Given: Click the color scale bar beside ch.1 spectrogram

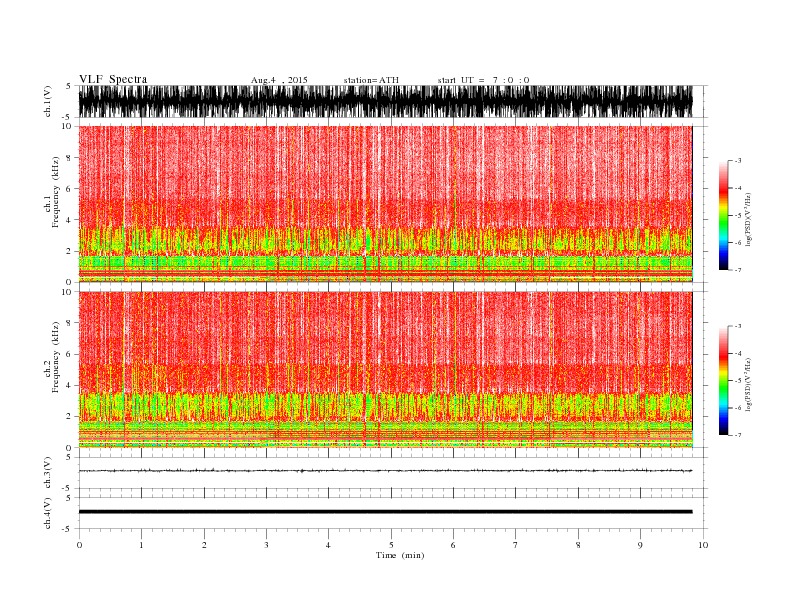Looking at the screenshot, I should [x=723, y=215].
